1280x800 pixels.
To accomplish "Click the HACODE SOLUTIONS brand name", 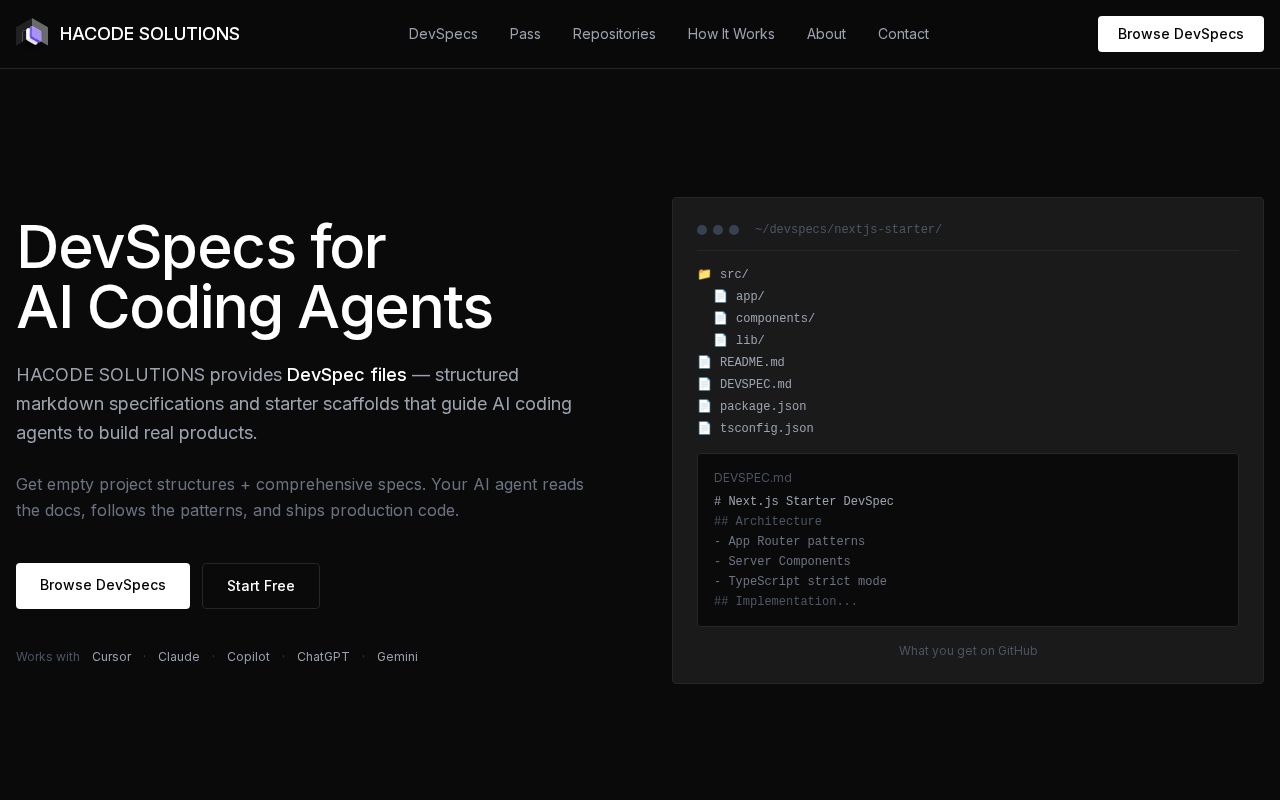I will pos(150,34).
